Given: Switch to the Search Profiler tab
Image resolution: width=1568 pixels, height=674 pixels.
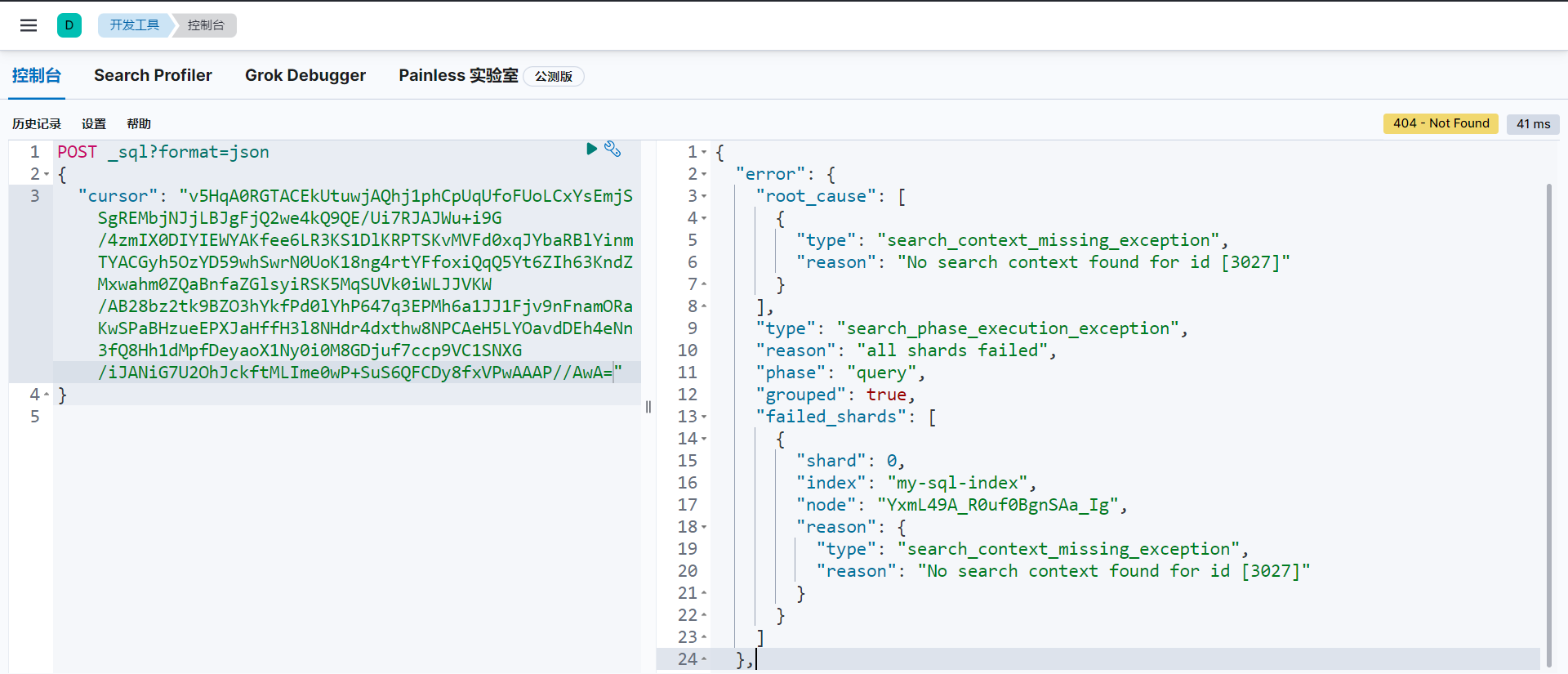Looking at the screenshot, I should [x=153, y=76].
